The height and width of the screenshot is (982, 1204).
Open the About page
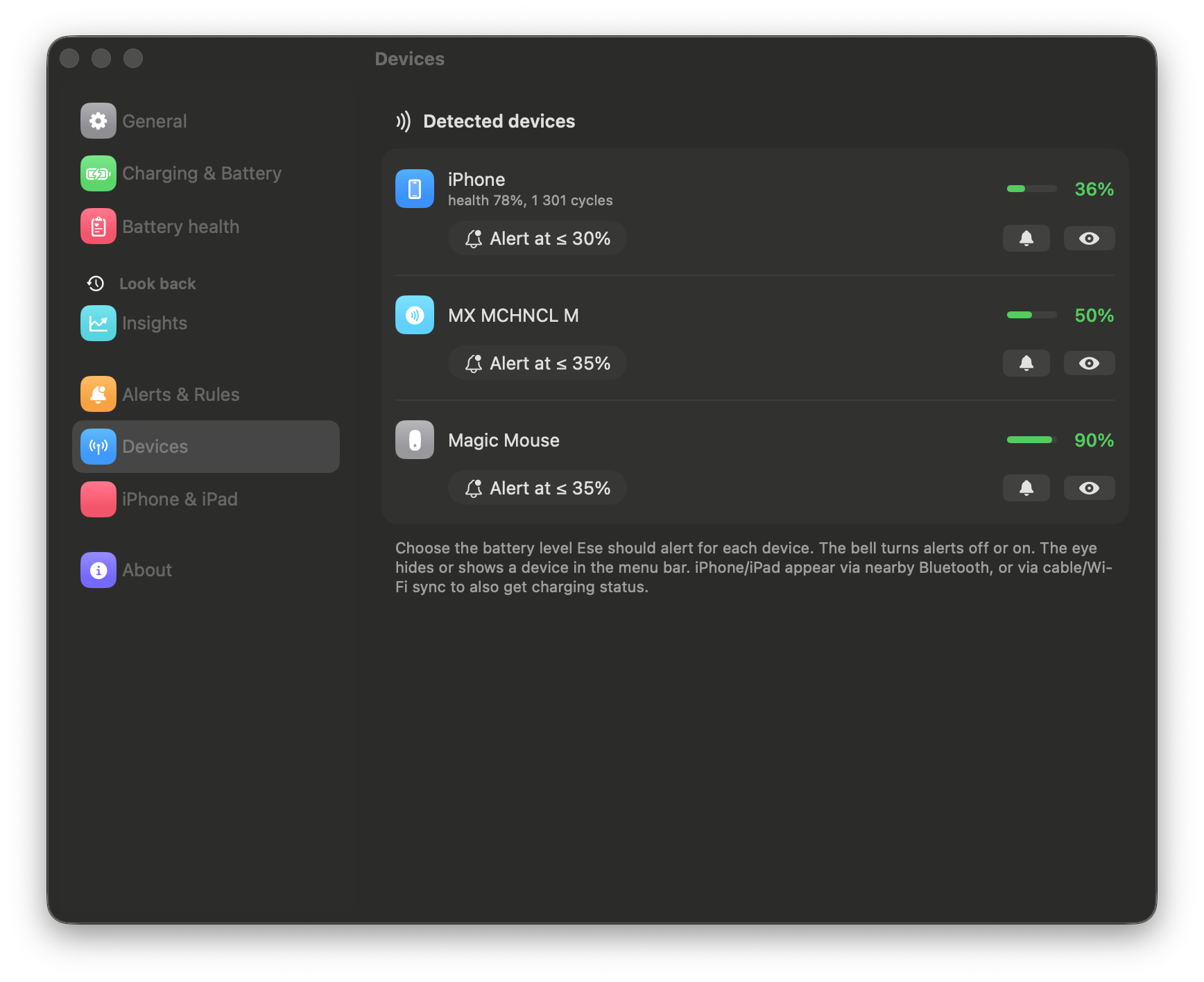(x=206, y=570)
